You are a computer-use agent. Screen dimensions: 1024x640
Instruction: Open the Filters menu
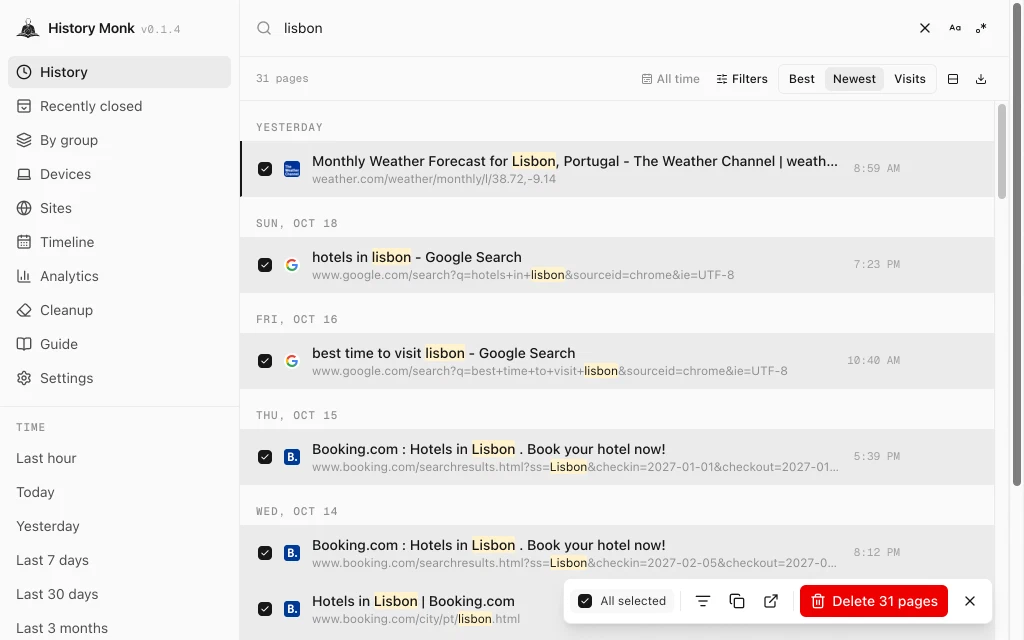point(742,79)
